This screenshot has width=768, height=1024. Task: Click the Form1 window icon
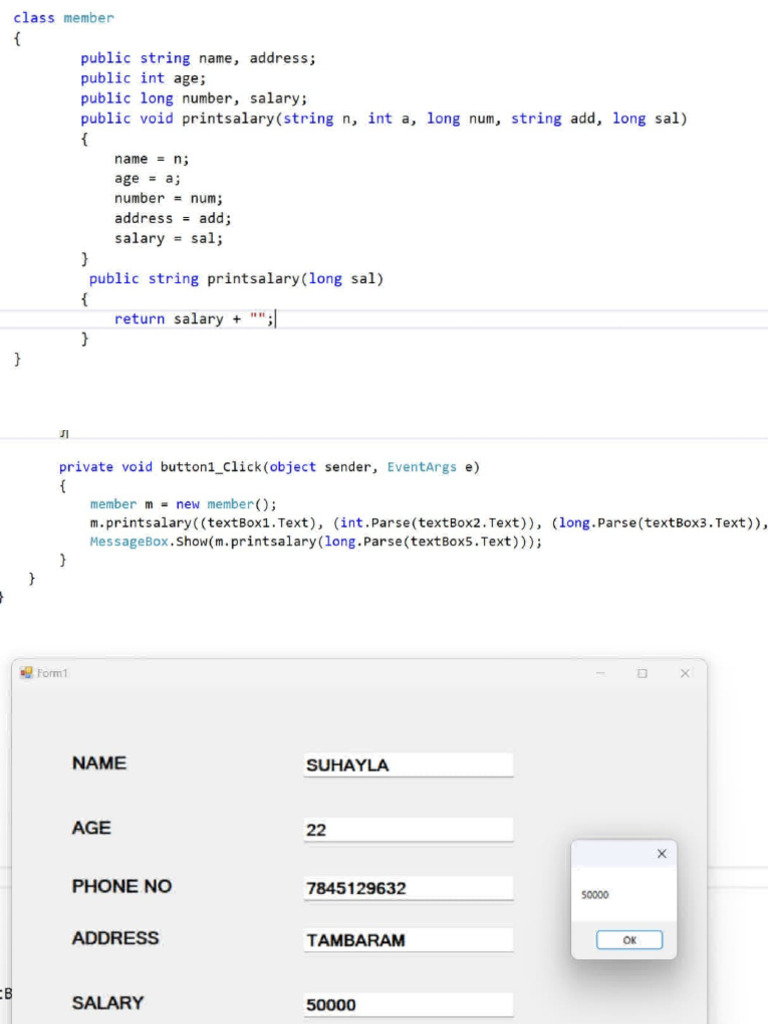click(27, 673)
